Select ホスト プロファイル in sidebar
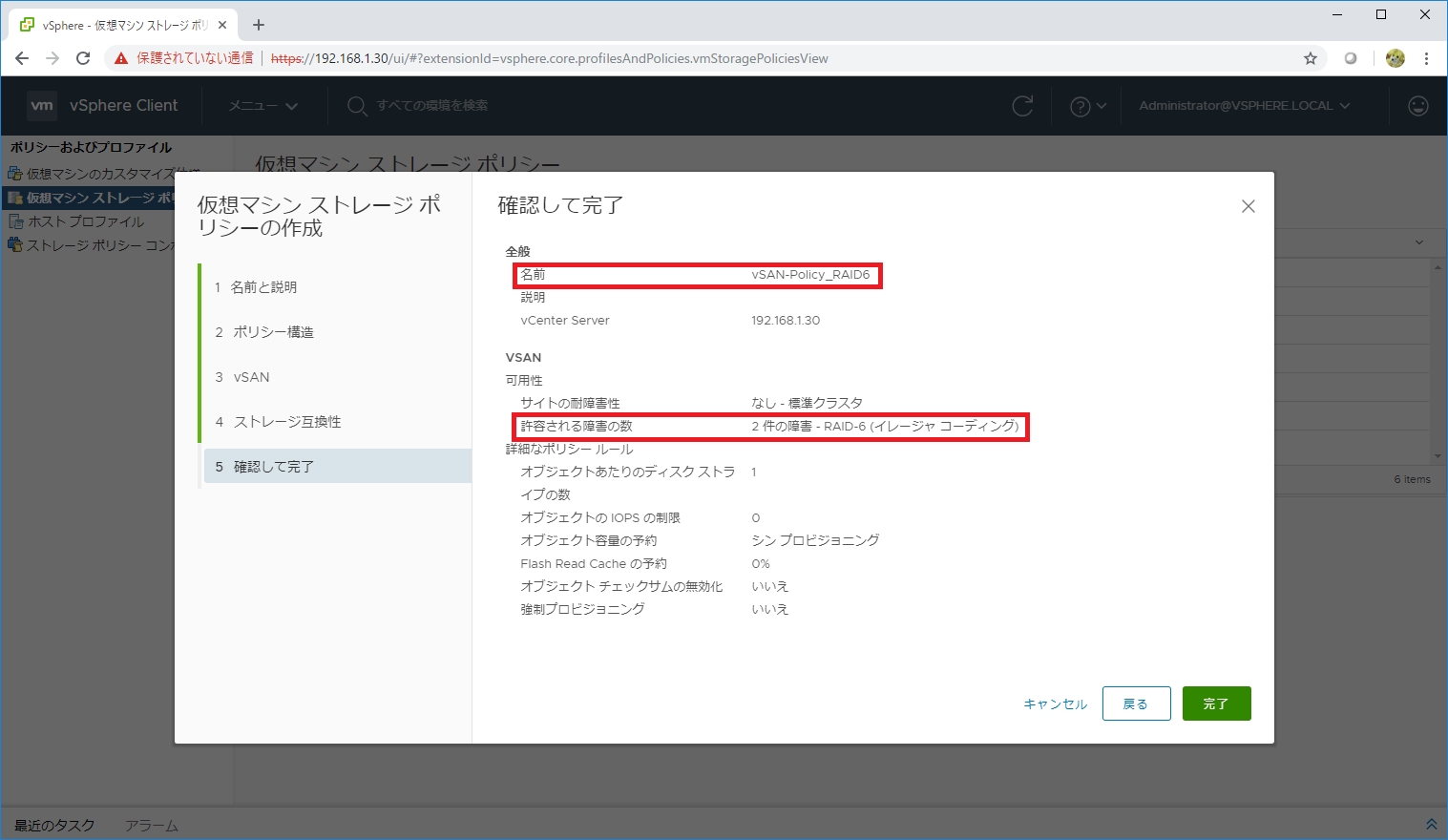Screen dimensions: 1448x840 pyautogui.click(x=76, y=221)
